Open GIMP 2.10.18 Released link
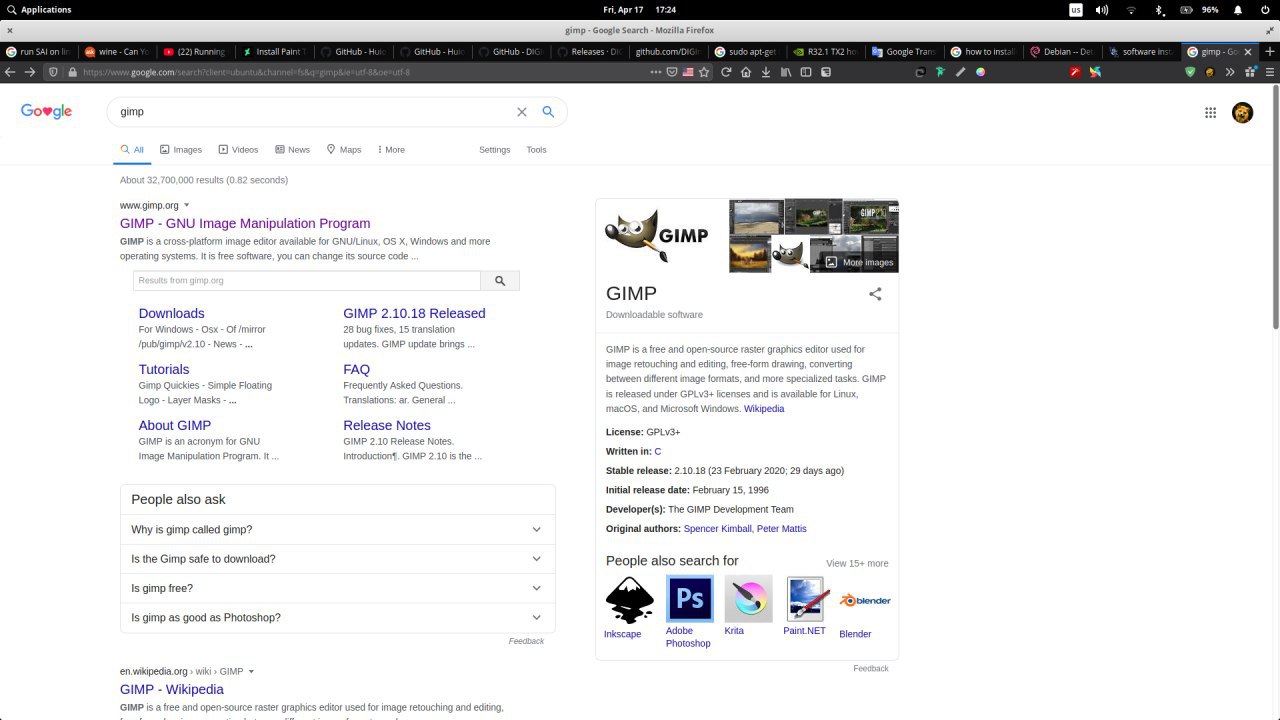This screenshot has width=1280, height=720. 414,313
